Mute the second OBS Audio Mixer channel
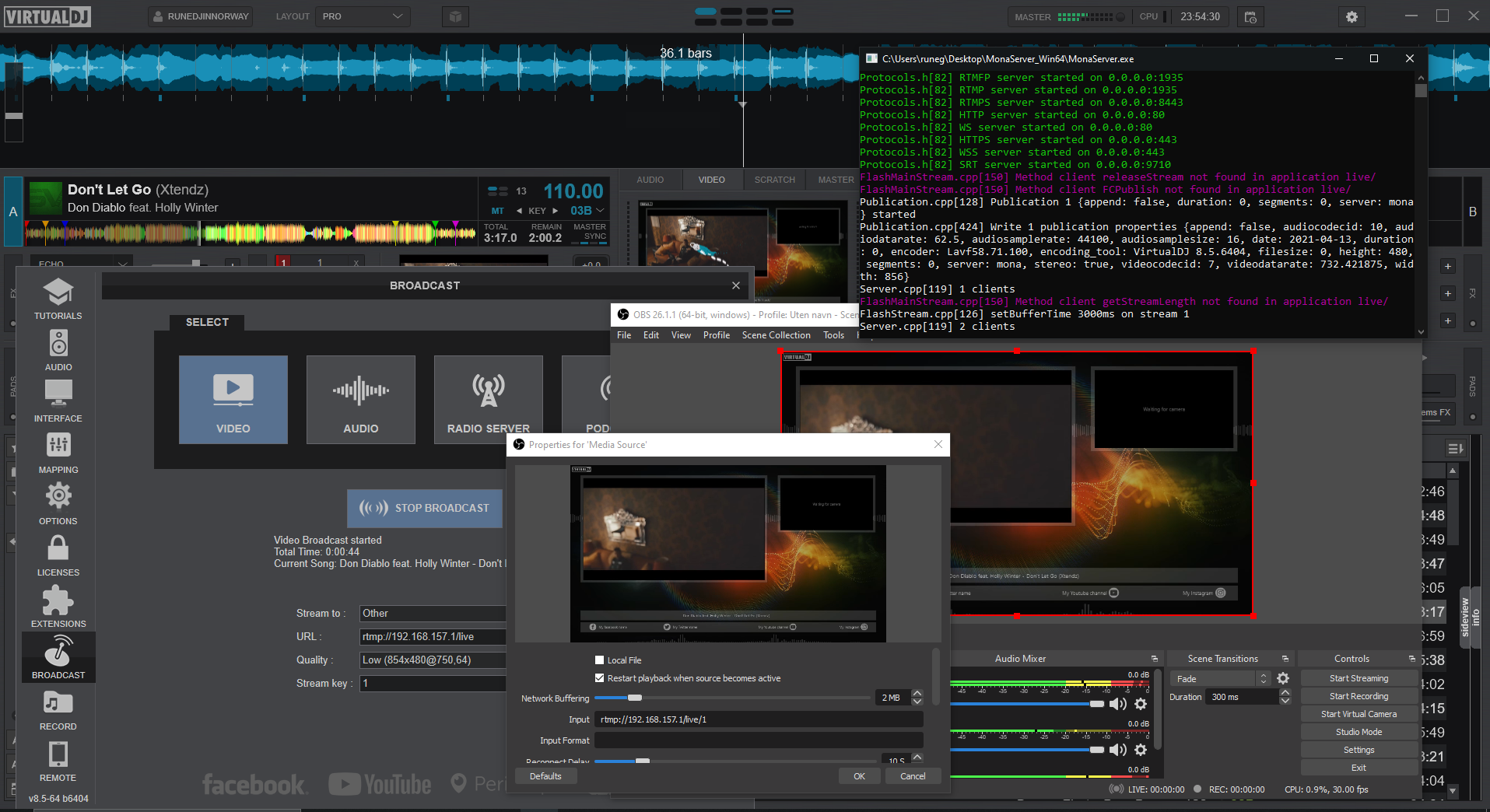This screenshot has width=1490, height=812. [x=1118, y=750]
